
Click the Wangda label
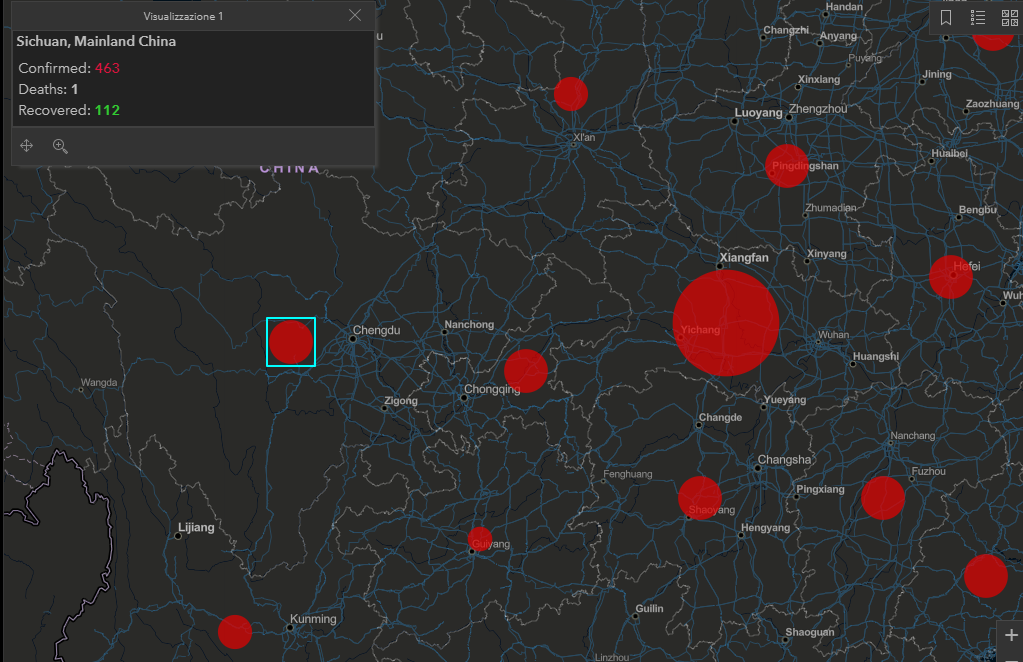[99, 382]
